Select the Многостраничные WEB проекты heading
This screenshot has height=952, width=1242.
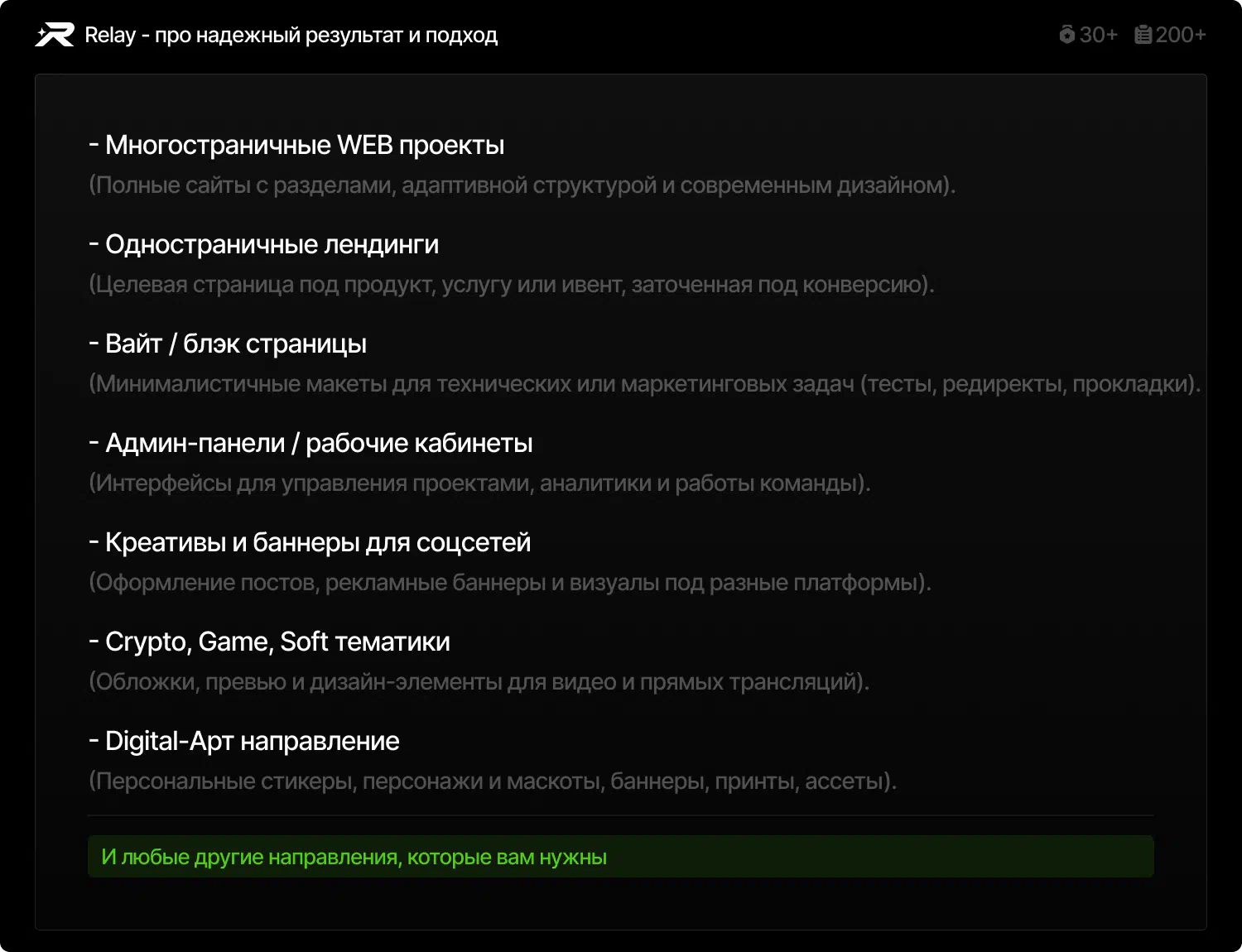296,145
